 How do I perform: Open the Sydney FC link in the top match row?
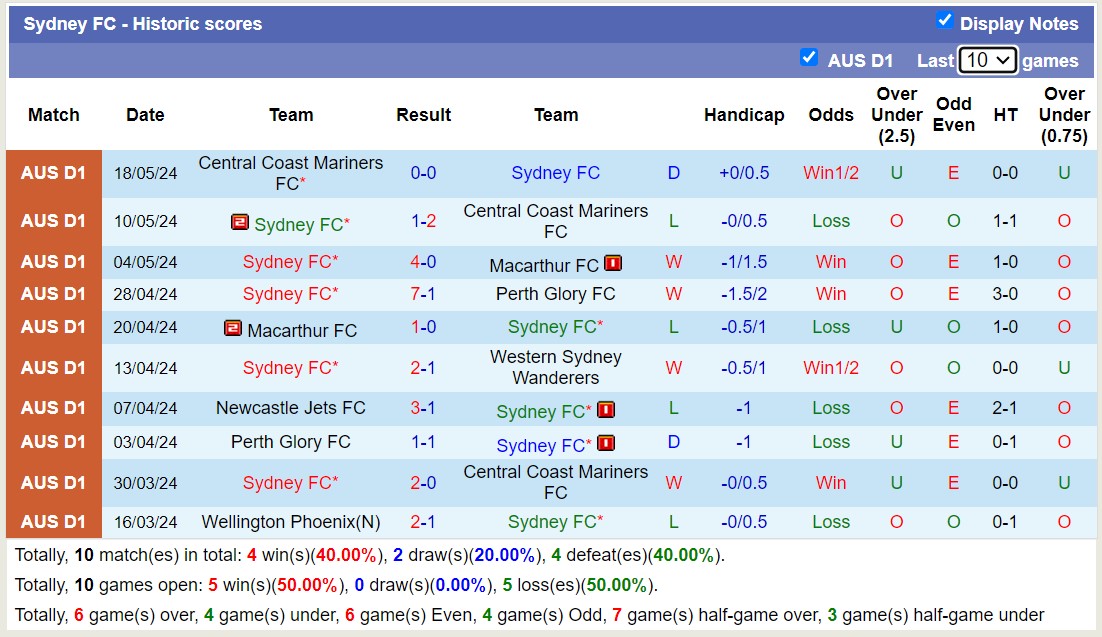tap(556, 172)
